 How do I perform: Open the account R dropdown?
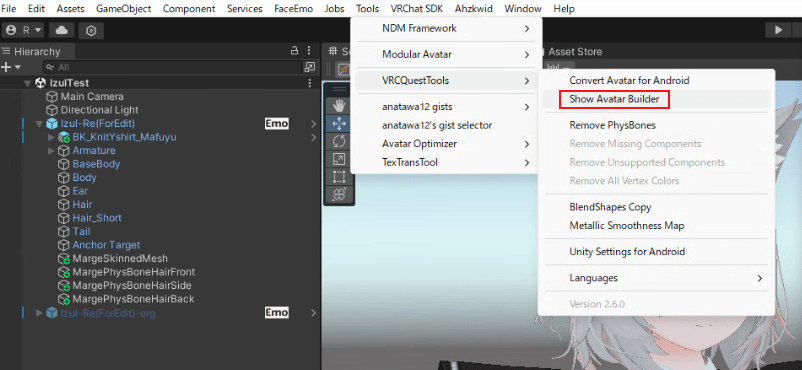24,30
